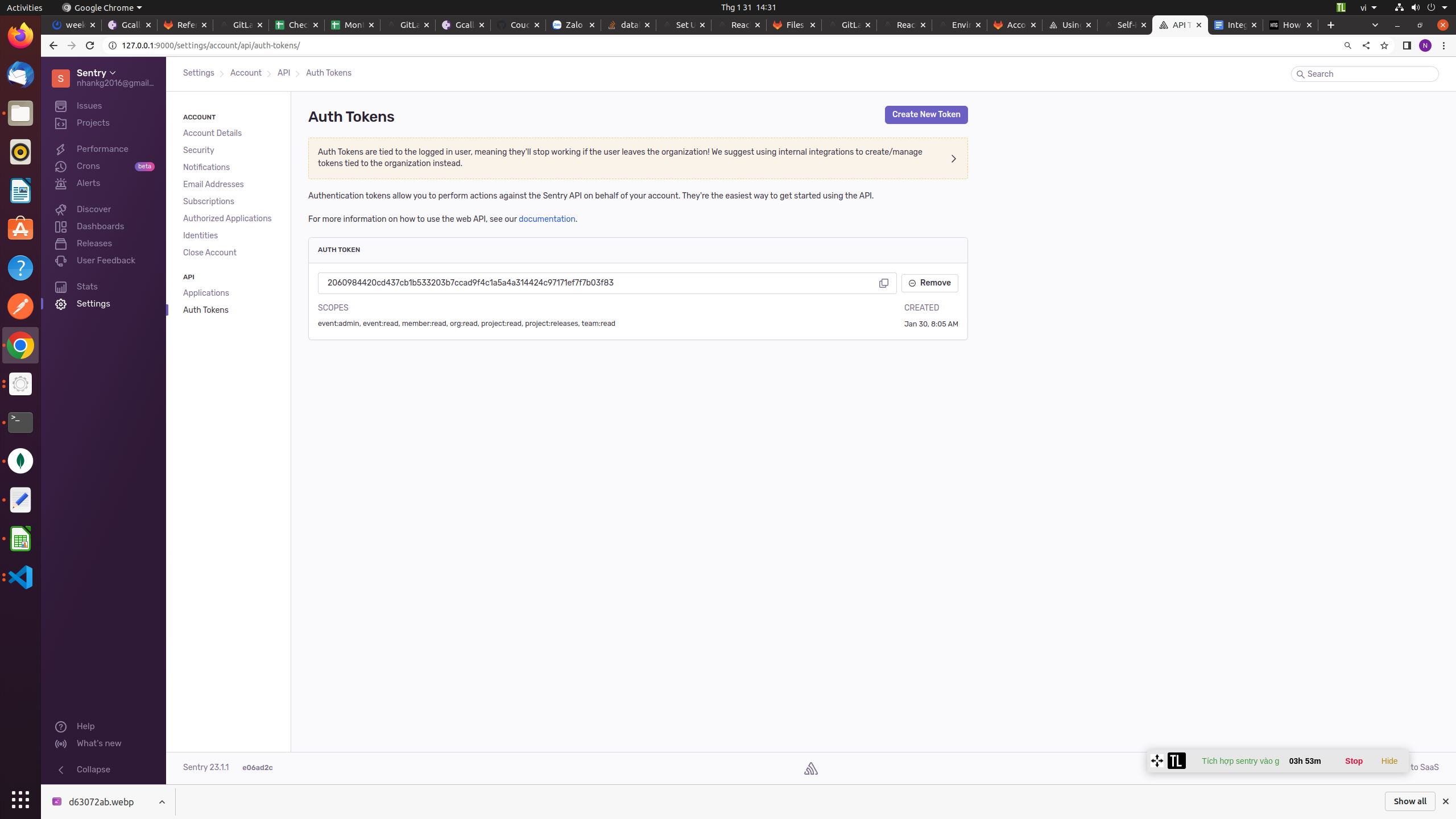1456x819 pixels.
Task: Open menu for downloaded d63072ab.webp
Action: coord(162,802)
